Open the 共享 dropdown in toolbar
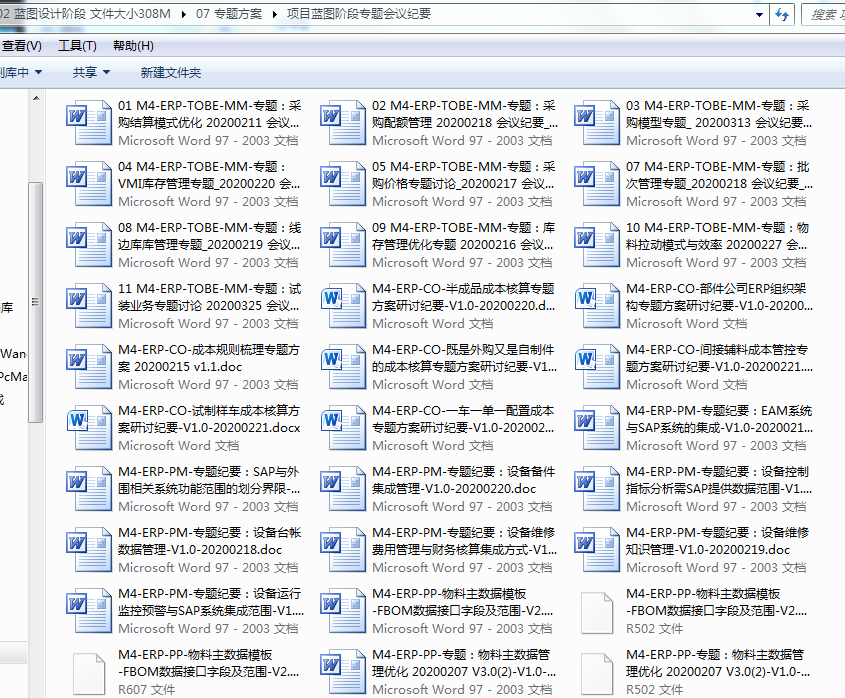The height and width of the screenshot is (698, 845). 91,72
